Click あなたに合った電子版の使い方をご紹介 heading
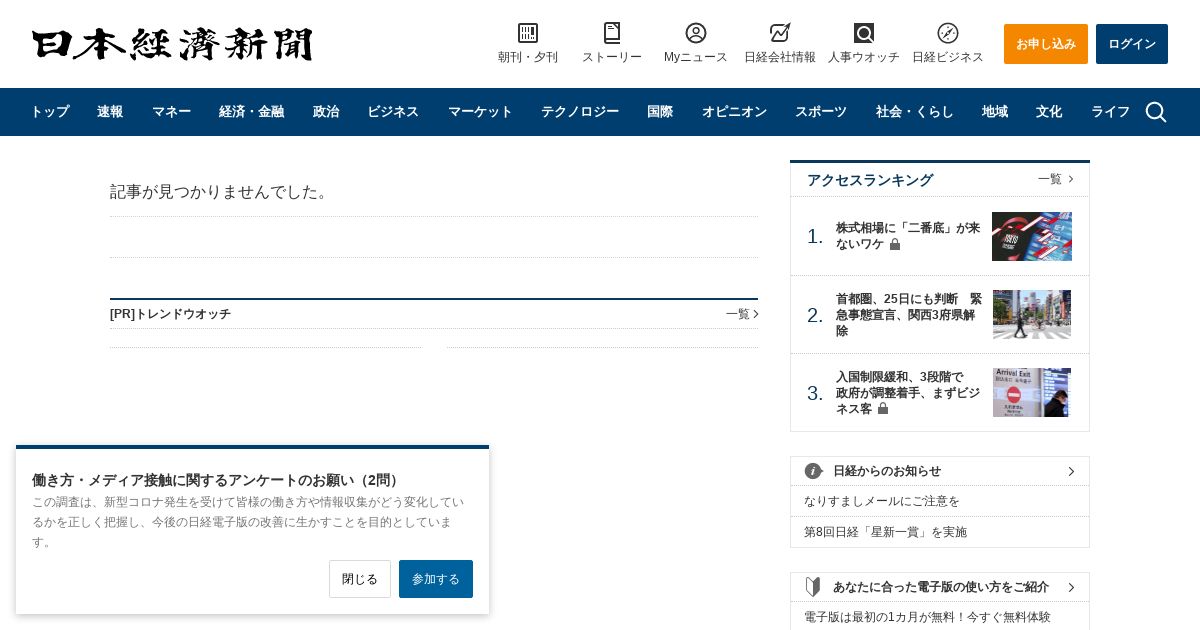 [x=941, y=587]
